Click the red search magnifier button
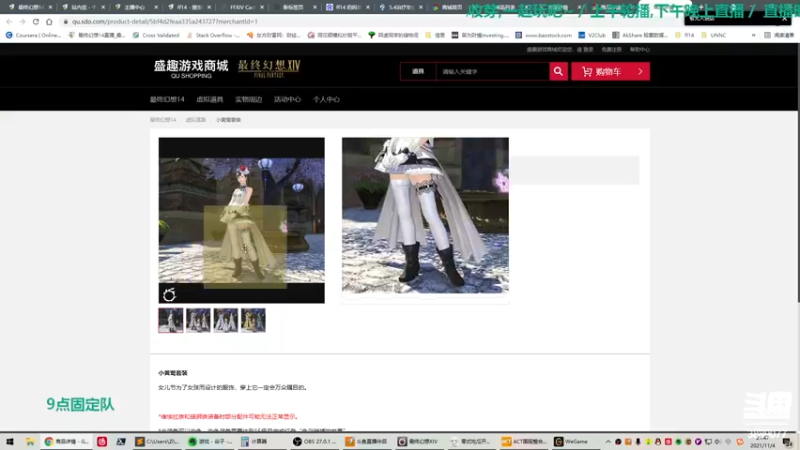 point(558,71)
